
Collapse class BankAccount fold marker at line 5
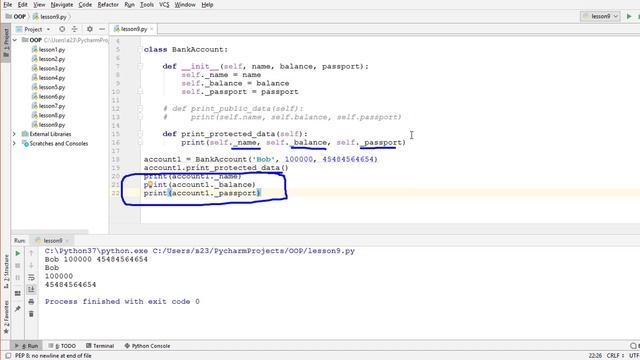tap(140, 49)
